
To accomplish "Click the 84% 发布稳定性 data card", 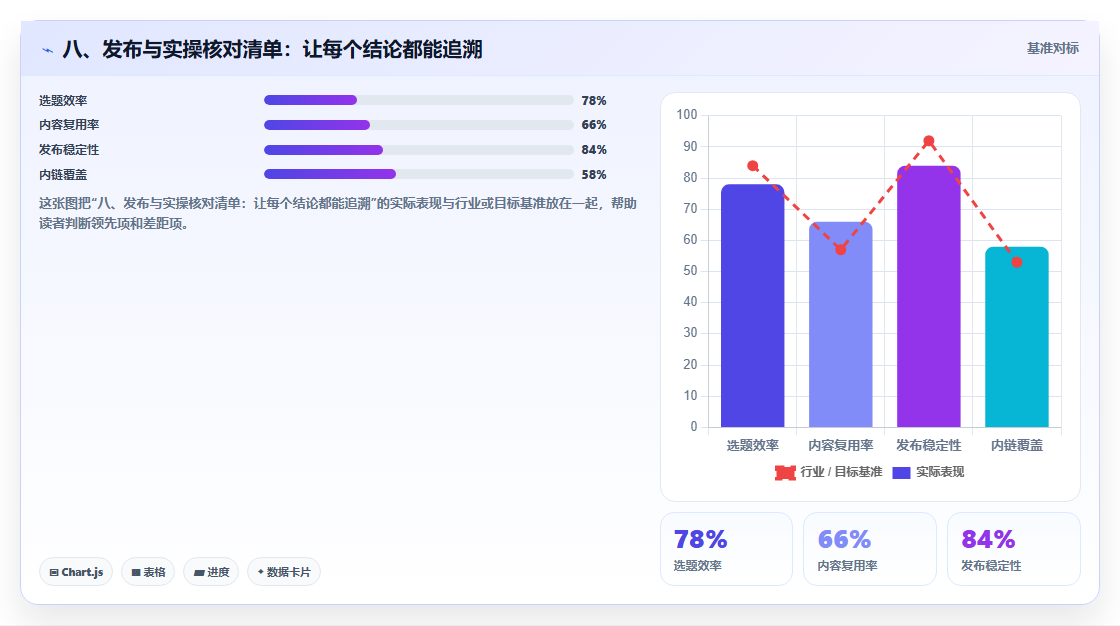I will point(1014,549).
